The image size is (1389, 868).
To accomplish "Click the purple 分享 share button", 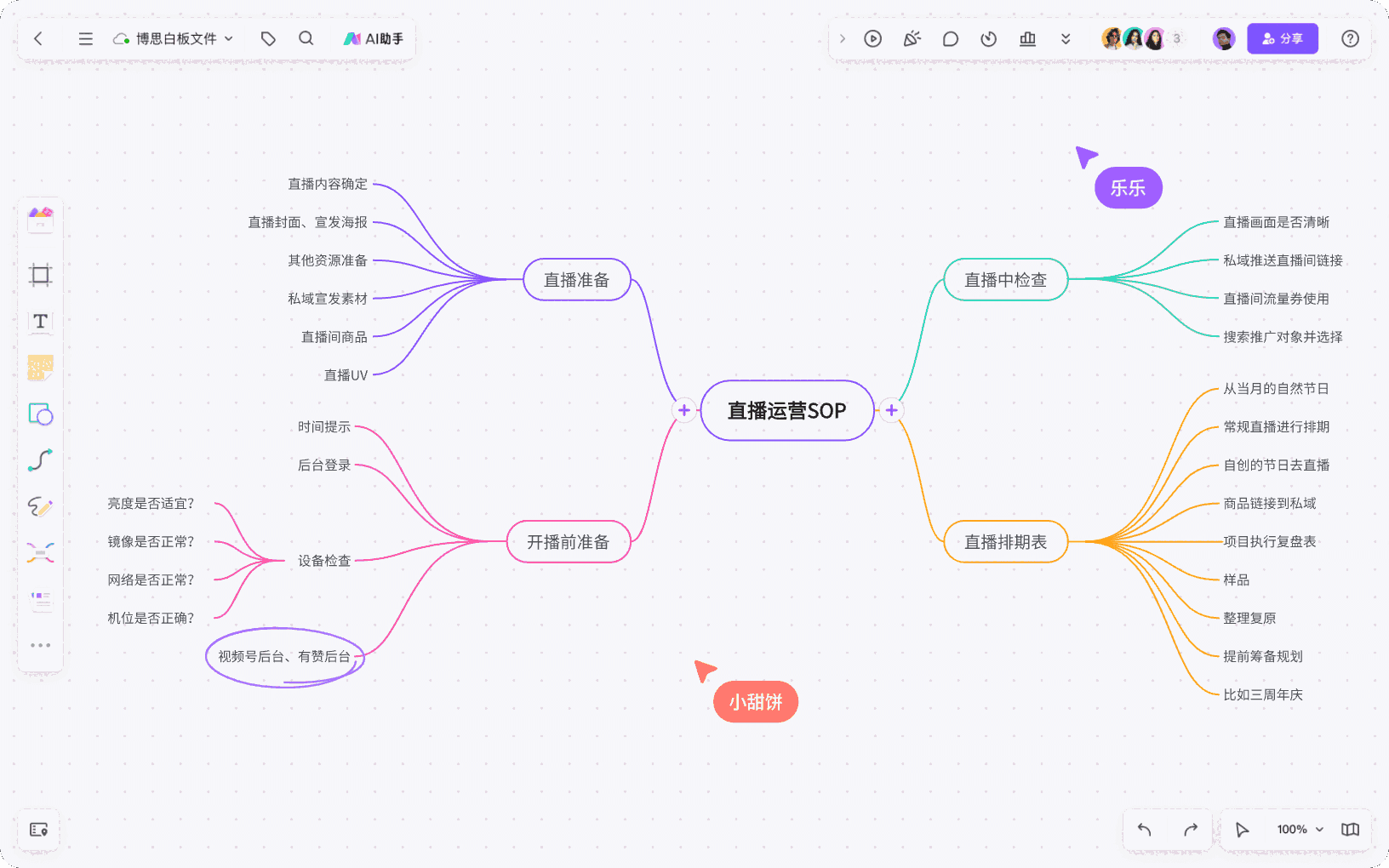I will coord(1283,38).
